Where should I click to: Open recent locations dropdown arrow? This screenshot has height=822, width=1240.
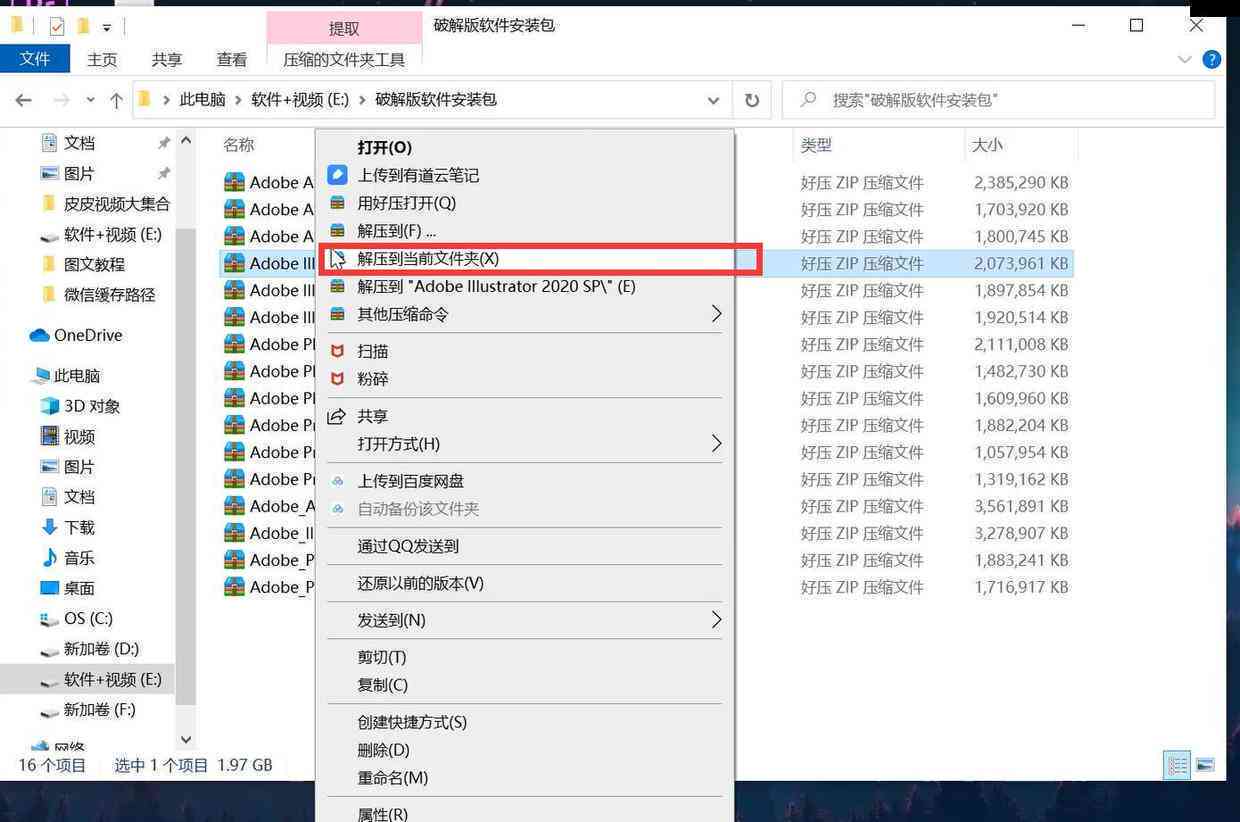[x=90, y=100]
